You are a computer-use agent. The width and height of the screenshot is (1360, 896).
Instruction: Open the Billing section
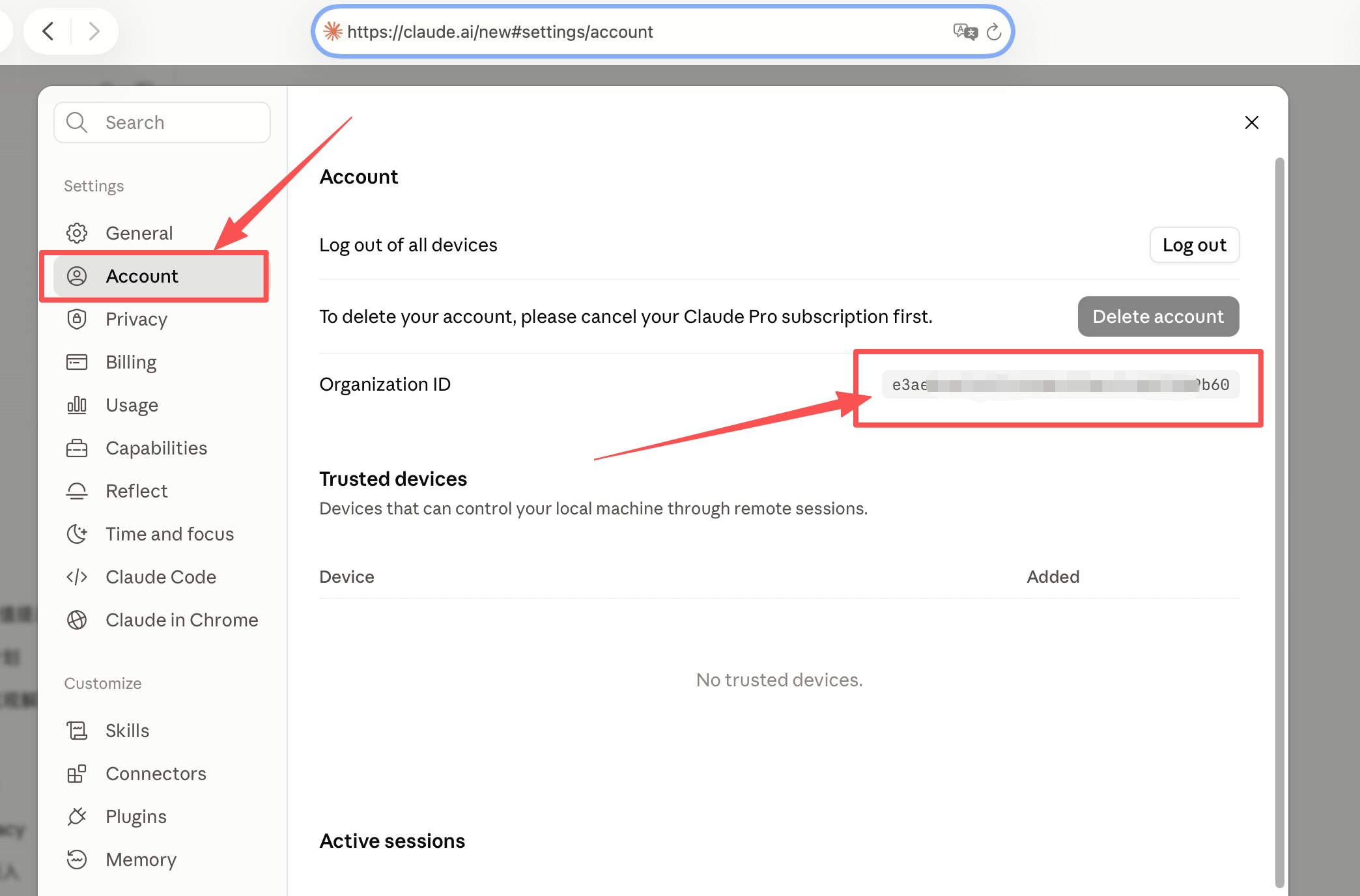162,362
